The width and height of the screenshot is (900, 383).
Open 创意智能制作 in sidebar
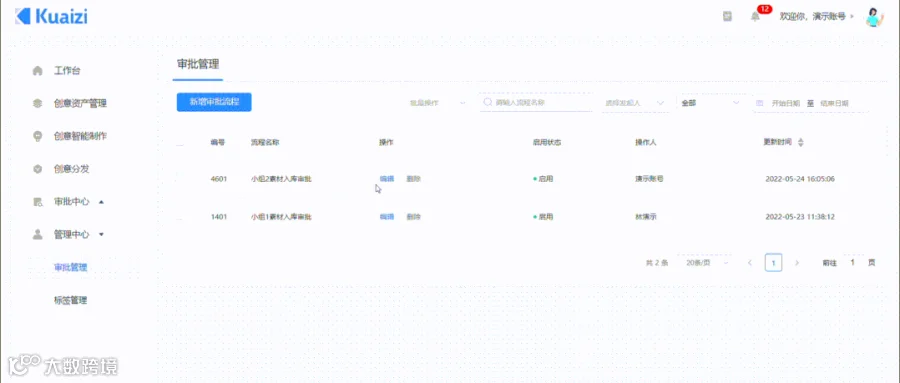click(80, 136)
